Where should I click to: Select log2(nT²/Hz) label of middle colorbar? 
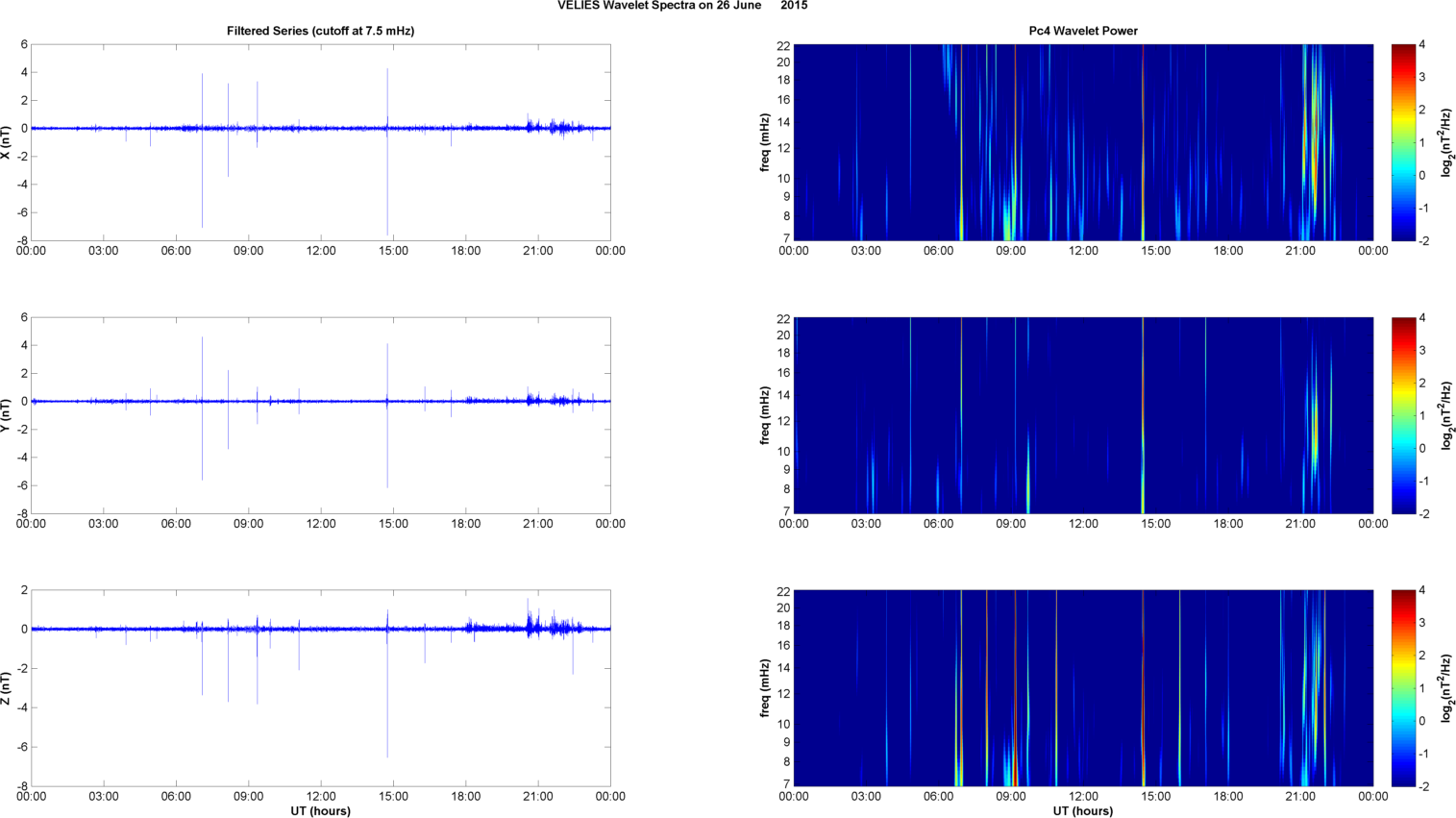tap(1446, 415)
